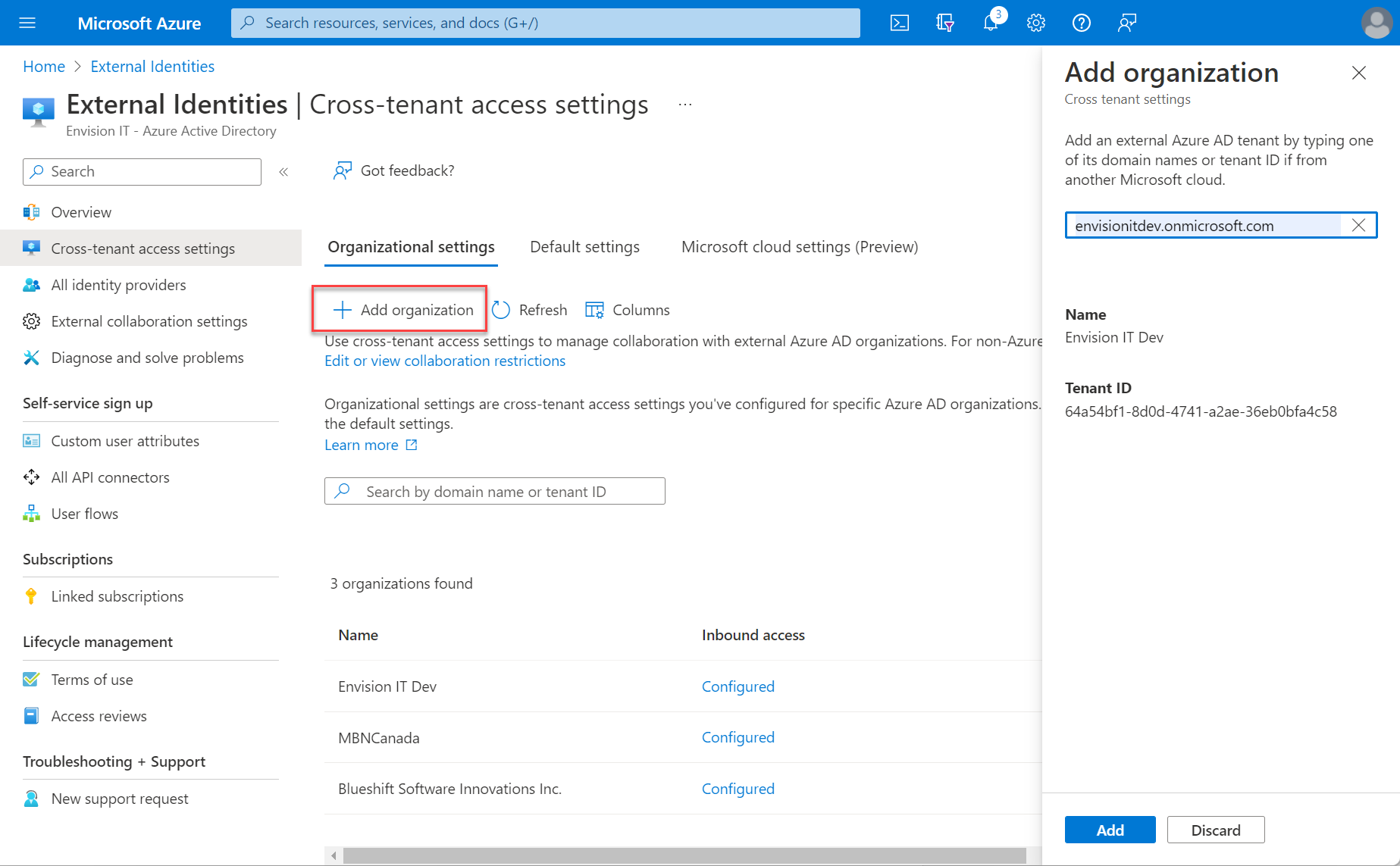Click the Got feedback person icon
This screenshot has width=1400, height=866.
click(343, 170)
